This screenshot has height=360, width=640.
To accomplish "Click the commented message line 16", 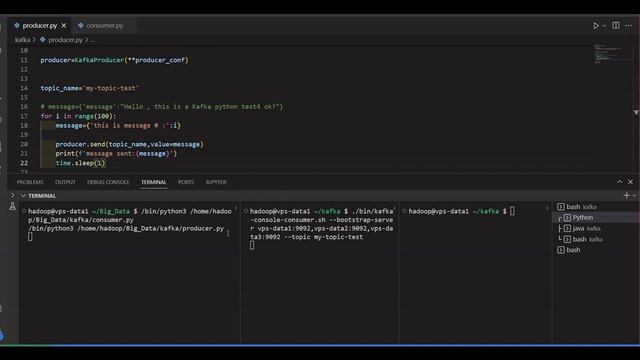I will [162, 107].
